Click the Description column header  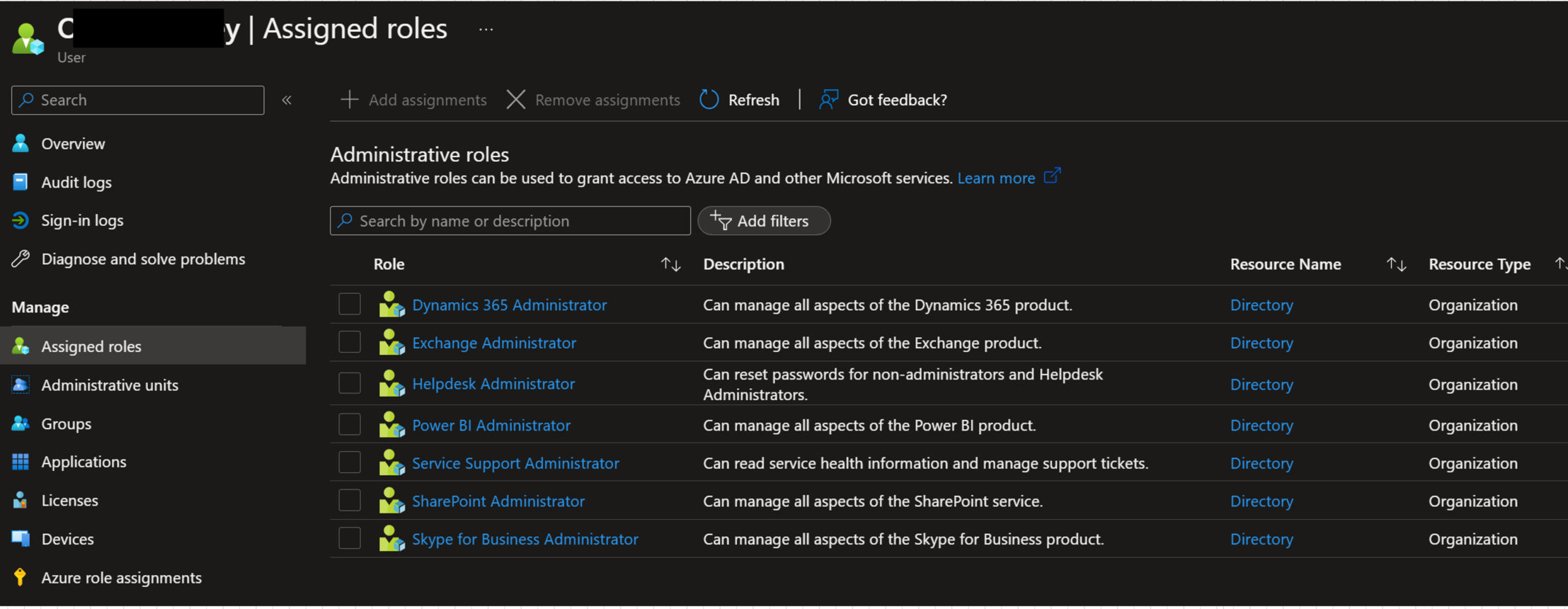click(x=743, y=264)
